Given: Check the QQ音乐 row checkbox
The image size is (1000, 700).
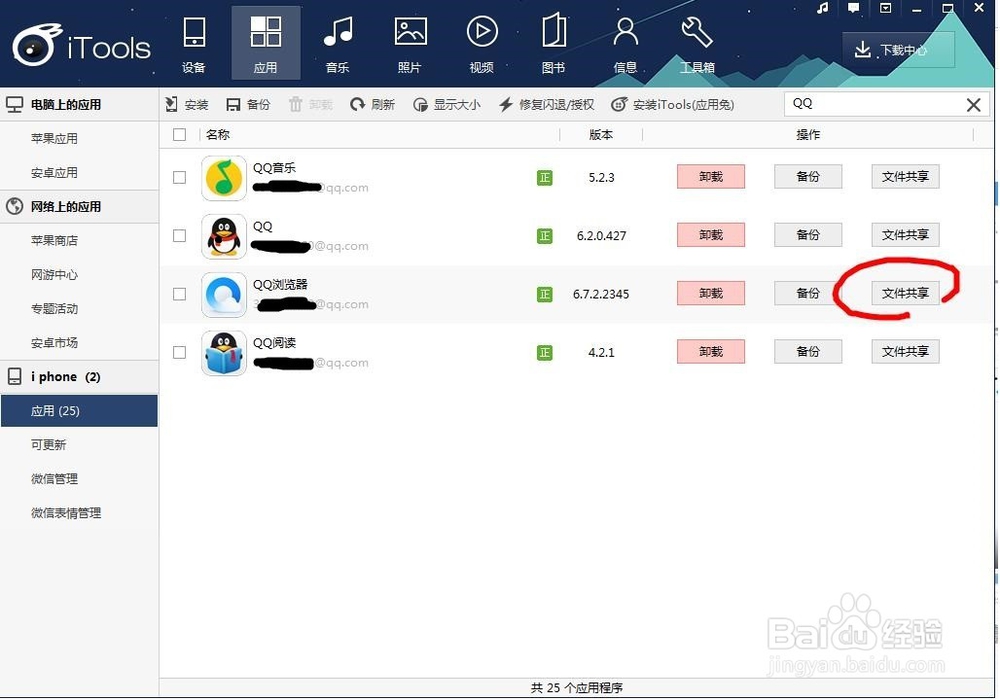Looking at the screenshot, I should point(180,177).
